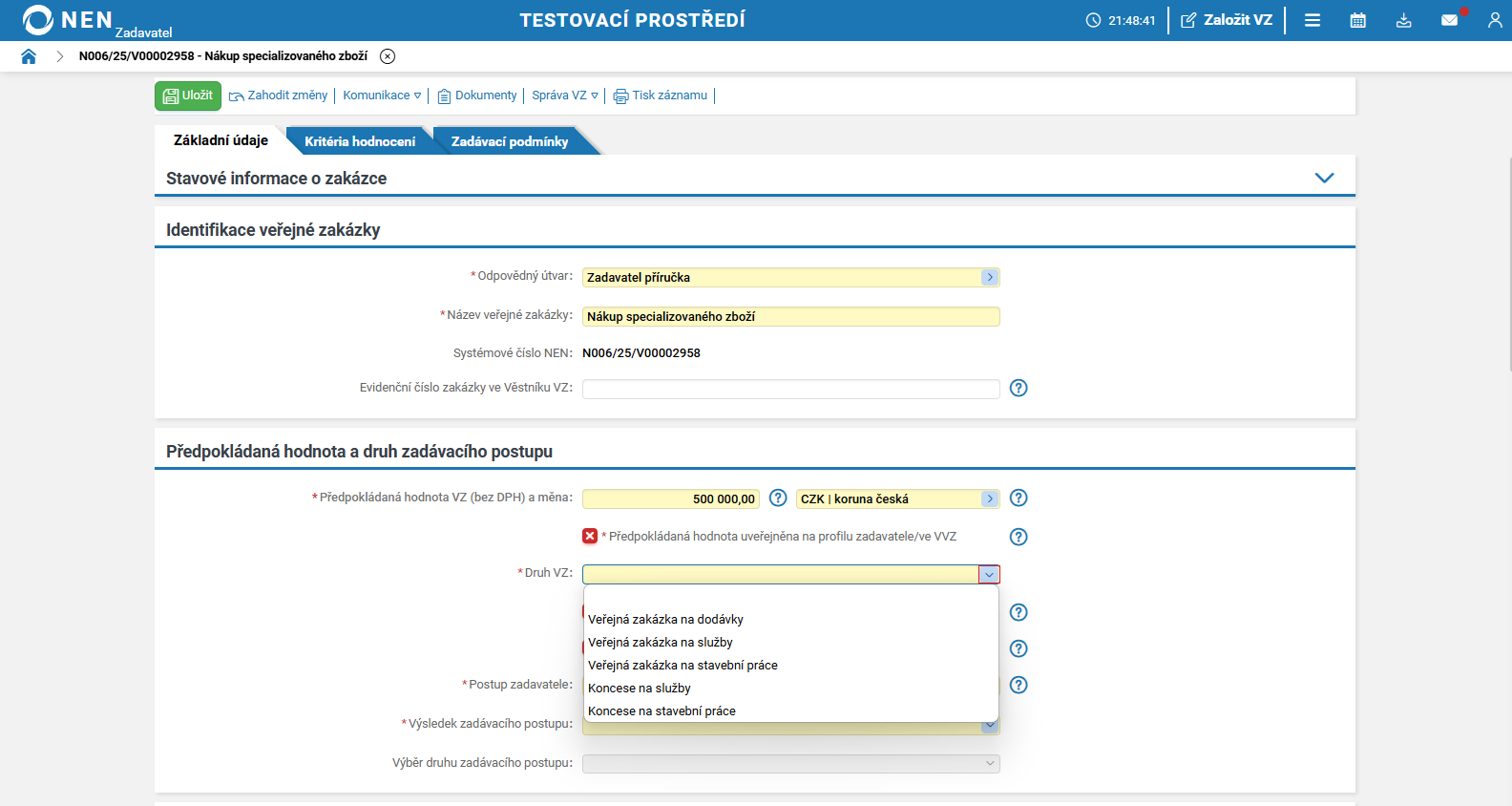Open the messages envelope icon
Screen dimensions: 1512x806
[1449, 20]
